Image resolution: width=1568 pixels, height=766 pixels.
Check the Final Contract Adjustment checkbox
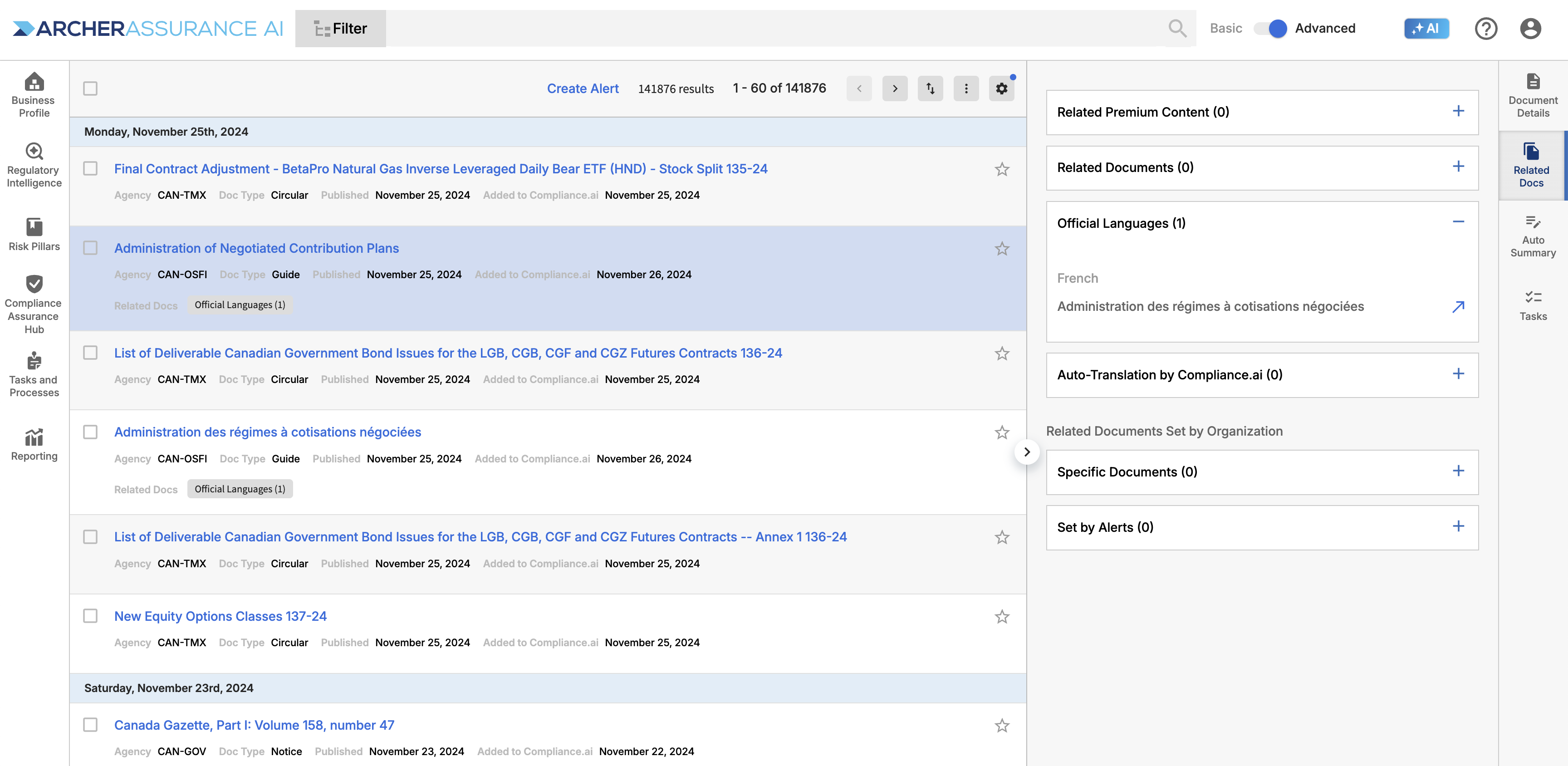(90, 168)
